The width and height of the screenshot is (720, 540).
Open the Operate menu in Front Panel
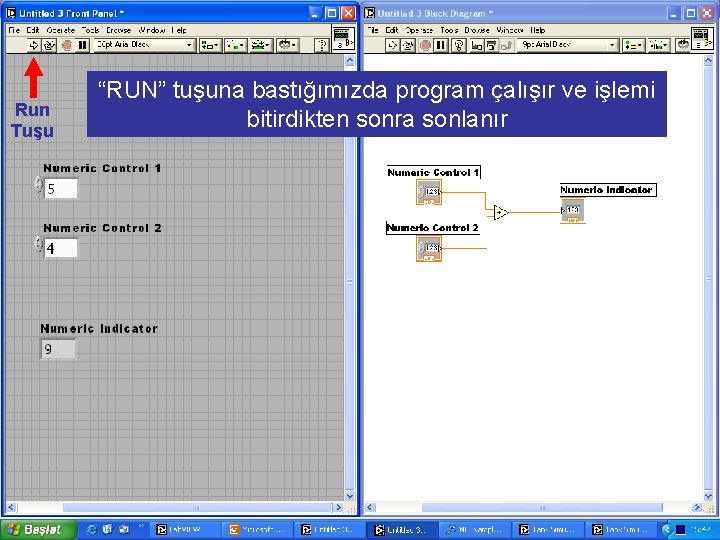[61, 30]
